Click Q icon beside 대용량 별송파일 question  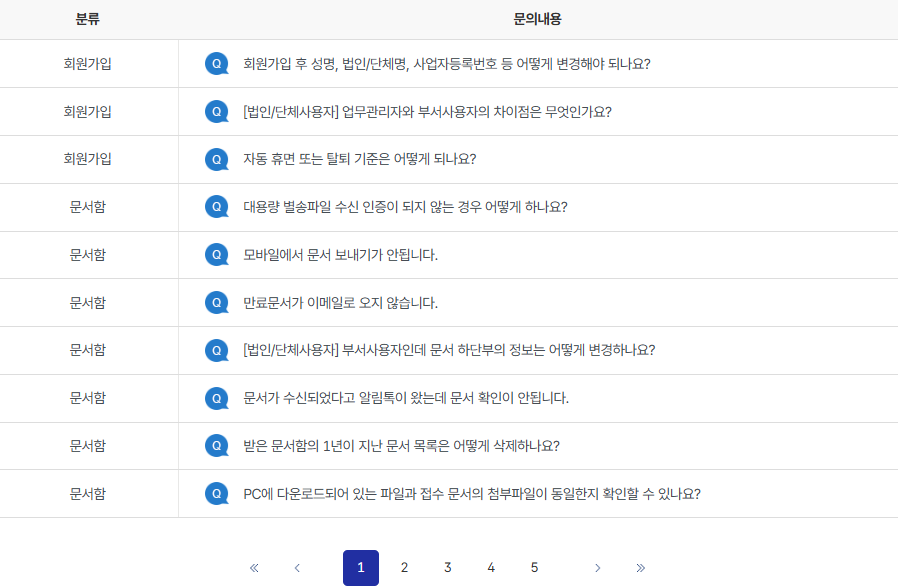click(217, 207)
